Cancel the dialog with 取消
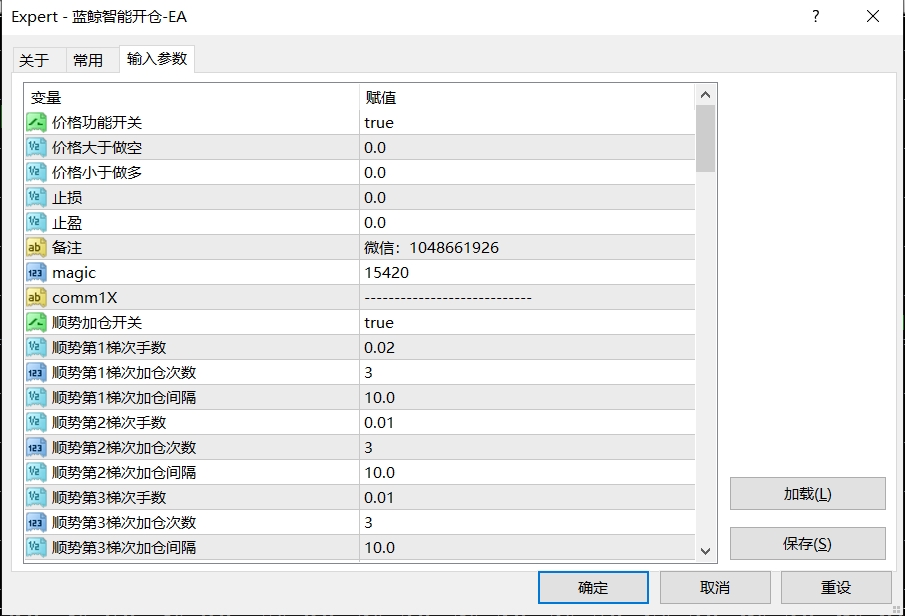 [x=716, y=587]
